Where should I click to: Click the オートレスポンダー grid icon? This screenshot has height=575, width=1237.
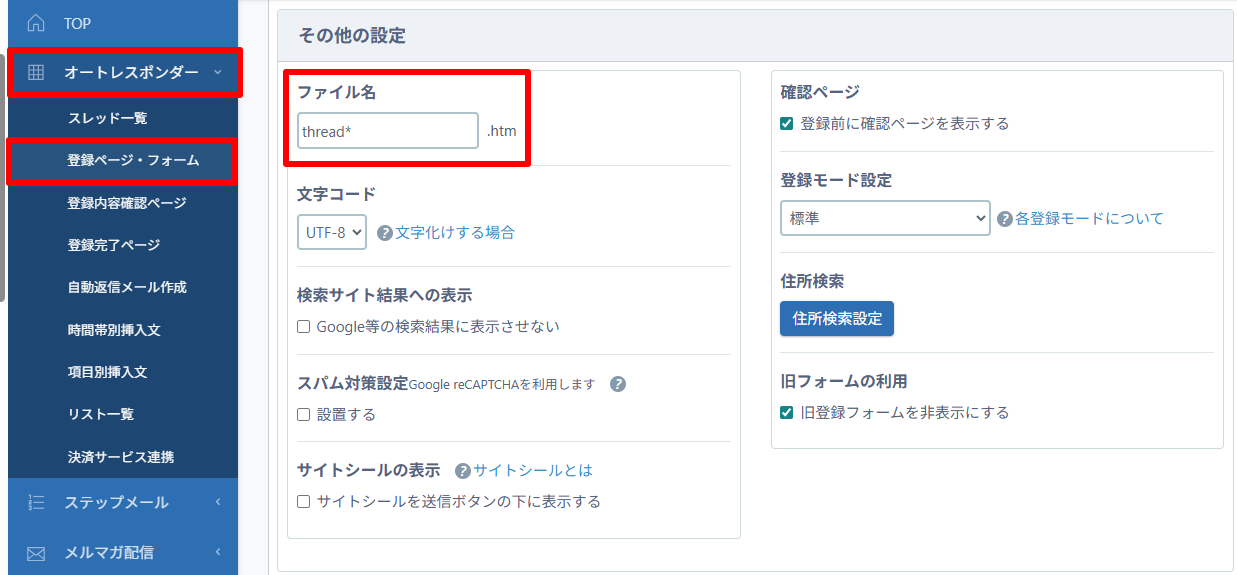tap(36, 72)
